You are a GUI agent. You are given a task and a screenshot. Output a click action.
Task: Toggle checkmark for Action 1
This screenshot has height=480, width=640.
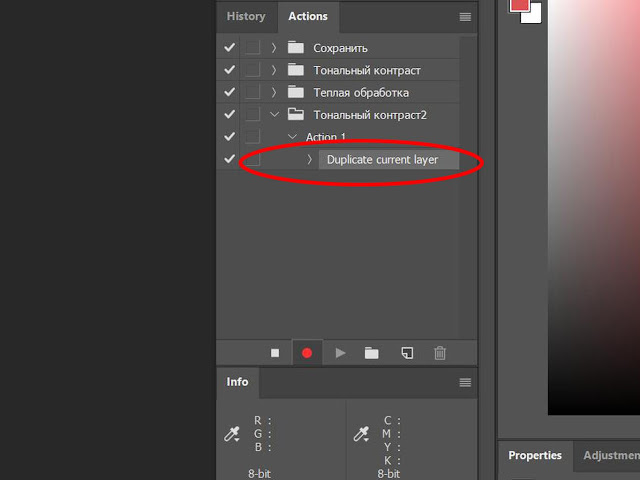[229, 136]
